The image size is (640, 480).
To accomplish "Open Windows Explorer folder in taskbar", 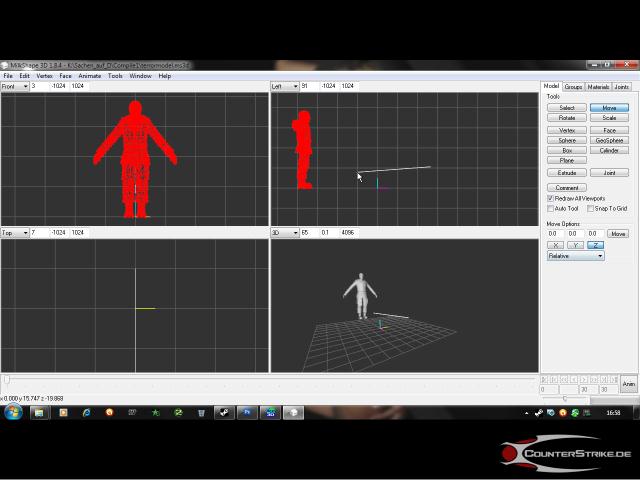I will (x=40, y=412).
